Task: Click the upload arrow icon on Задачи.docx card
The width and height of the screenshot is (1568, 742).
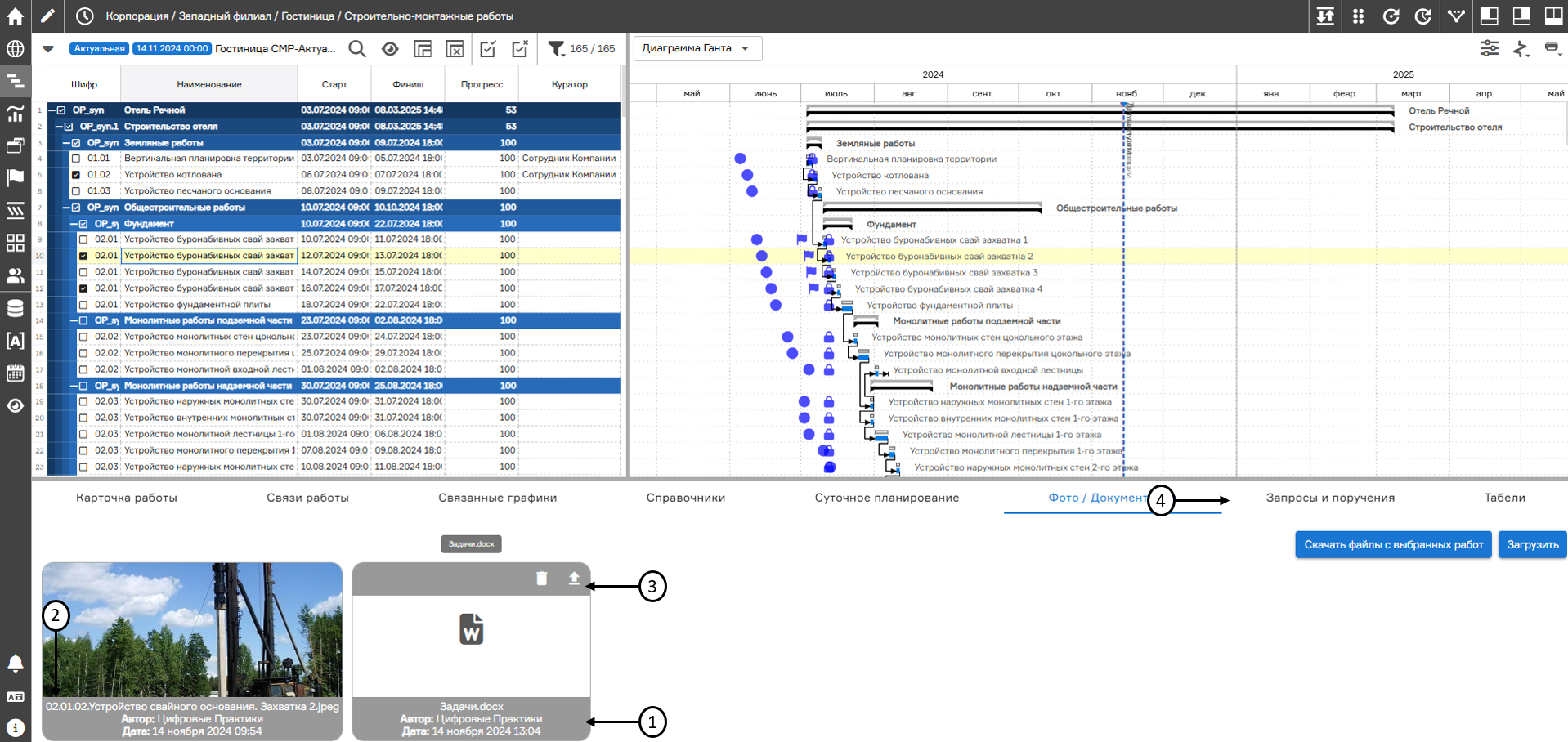Action: pos(574,579)
